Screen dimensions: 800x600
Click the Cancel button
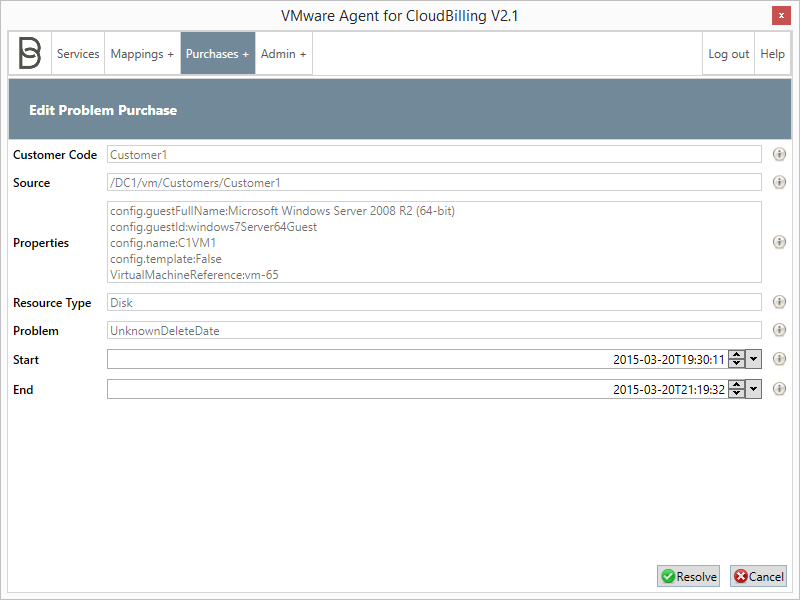pos(757,576)
